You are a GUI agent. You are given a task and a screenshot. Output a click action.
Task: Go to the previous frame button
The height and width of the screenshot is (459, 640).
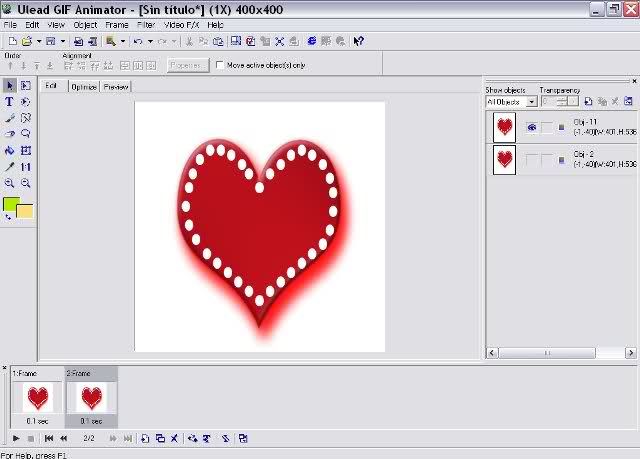(64, 439)
